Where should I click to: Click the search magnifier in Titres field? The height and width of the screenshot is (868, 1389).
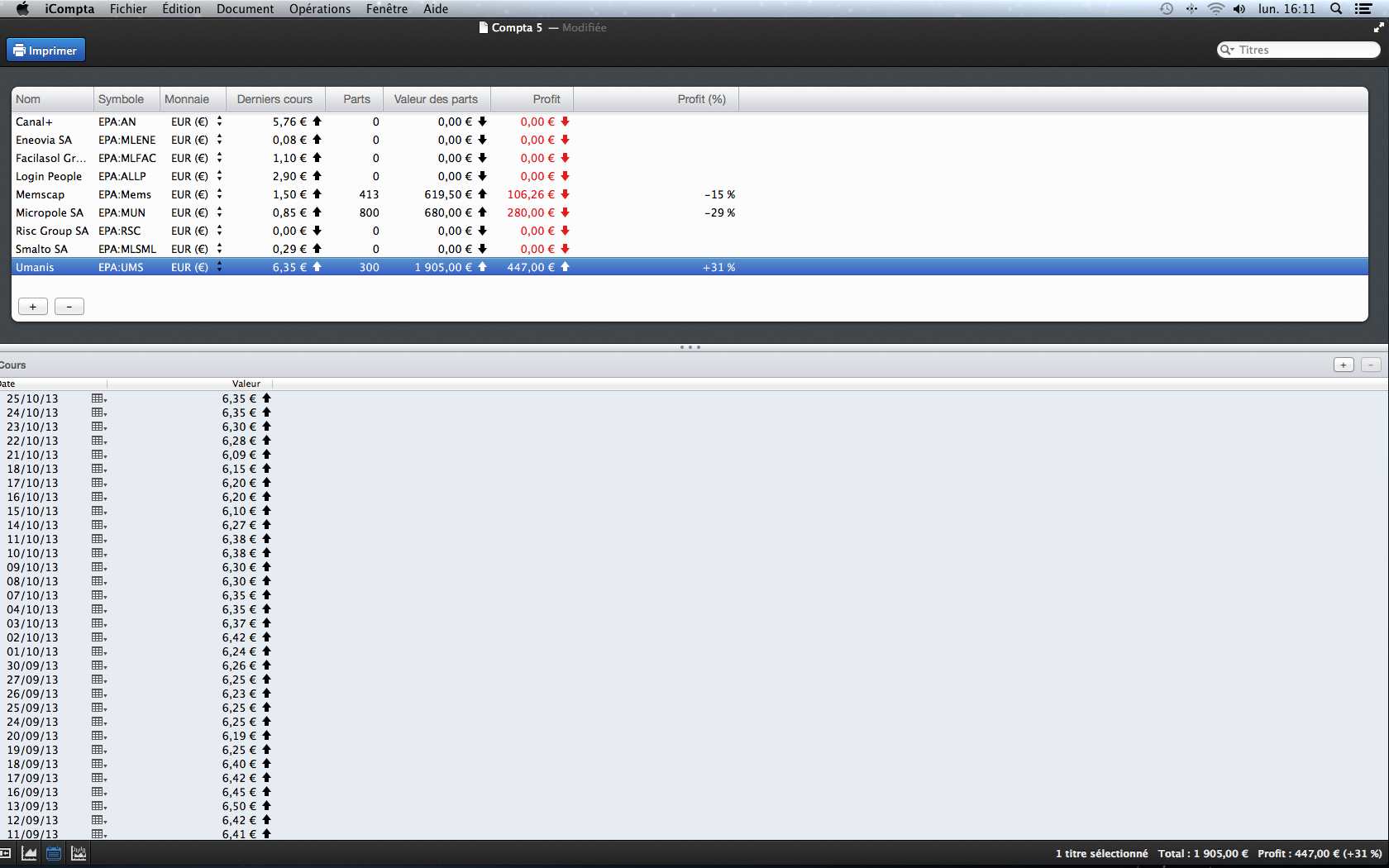tap(1227, 50)
